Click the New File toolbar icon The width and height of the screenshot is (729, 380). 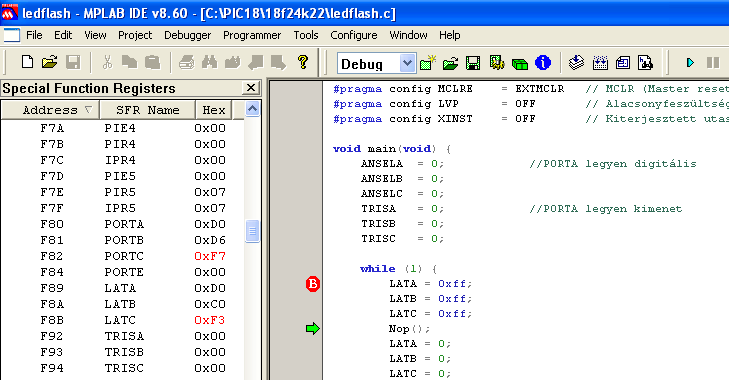click(27, 62)
